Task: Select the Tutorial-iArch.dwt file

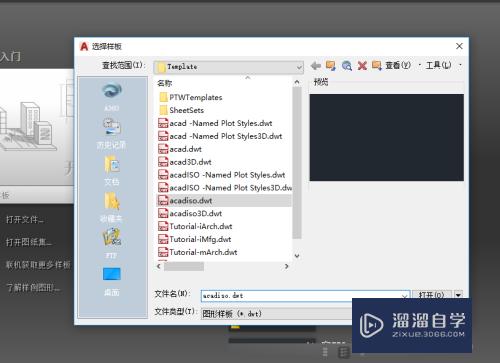Action: (195, 227)
